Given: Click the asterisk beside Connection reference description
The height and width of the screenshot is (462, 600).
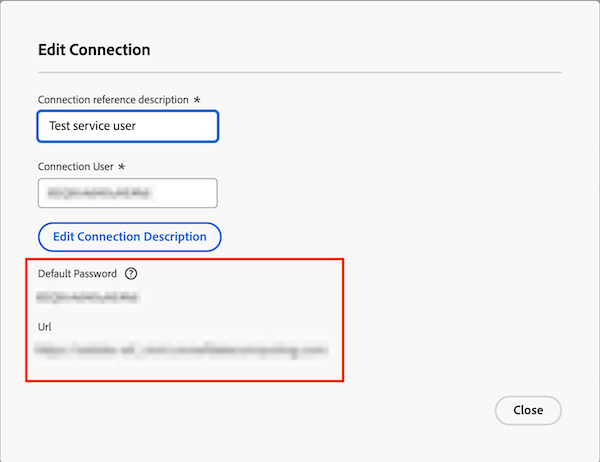Looking at the screenshot, I should click(197, 100).
